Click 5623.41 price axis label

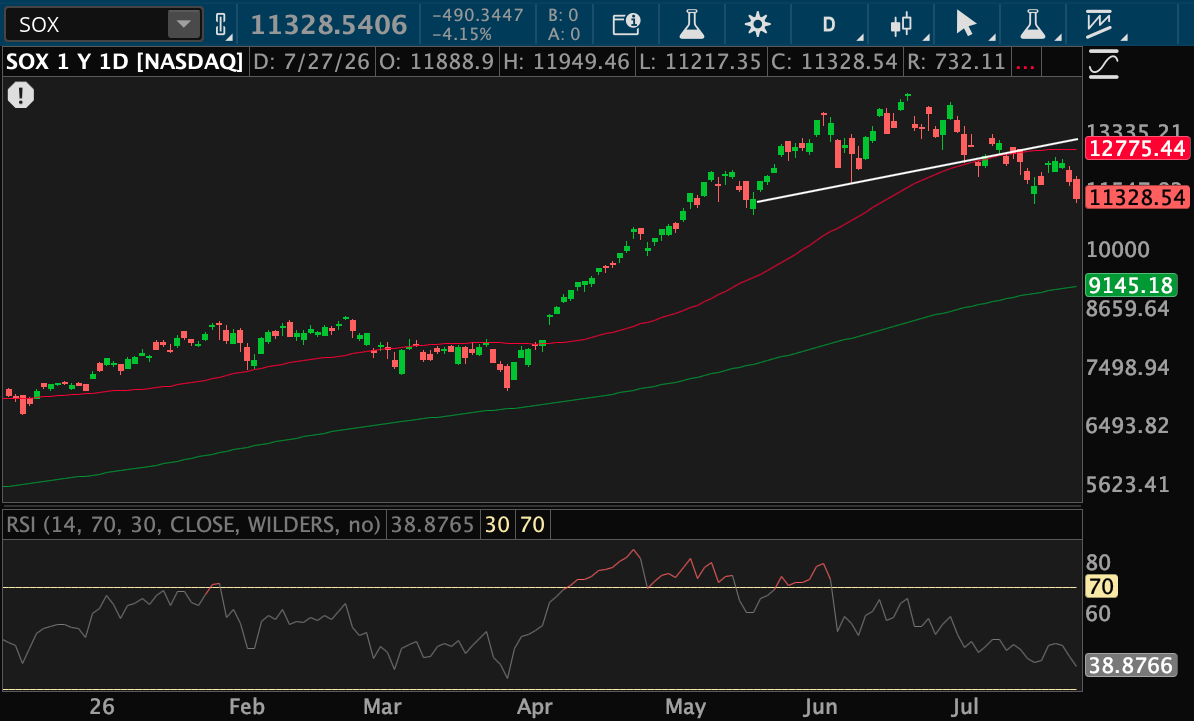click(1128, 485)
